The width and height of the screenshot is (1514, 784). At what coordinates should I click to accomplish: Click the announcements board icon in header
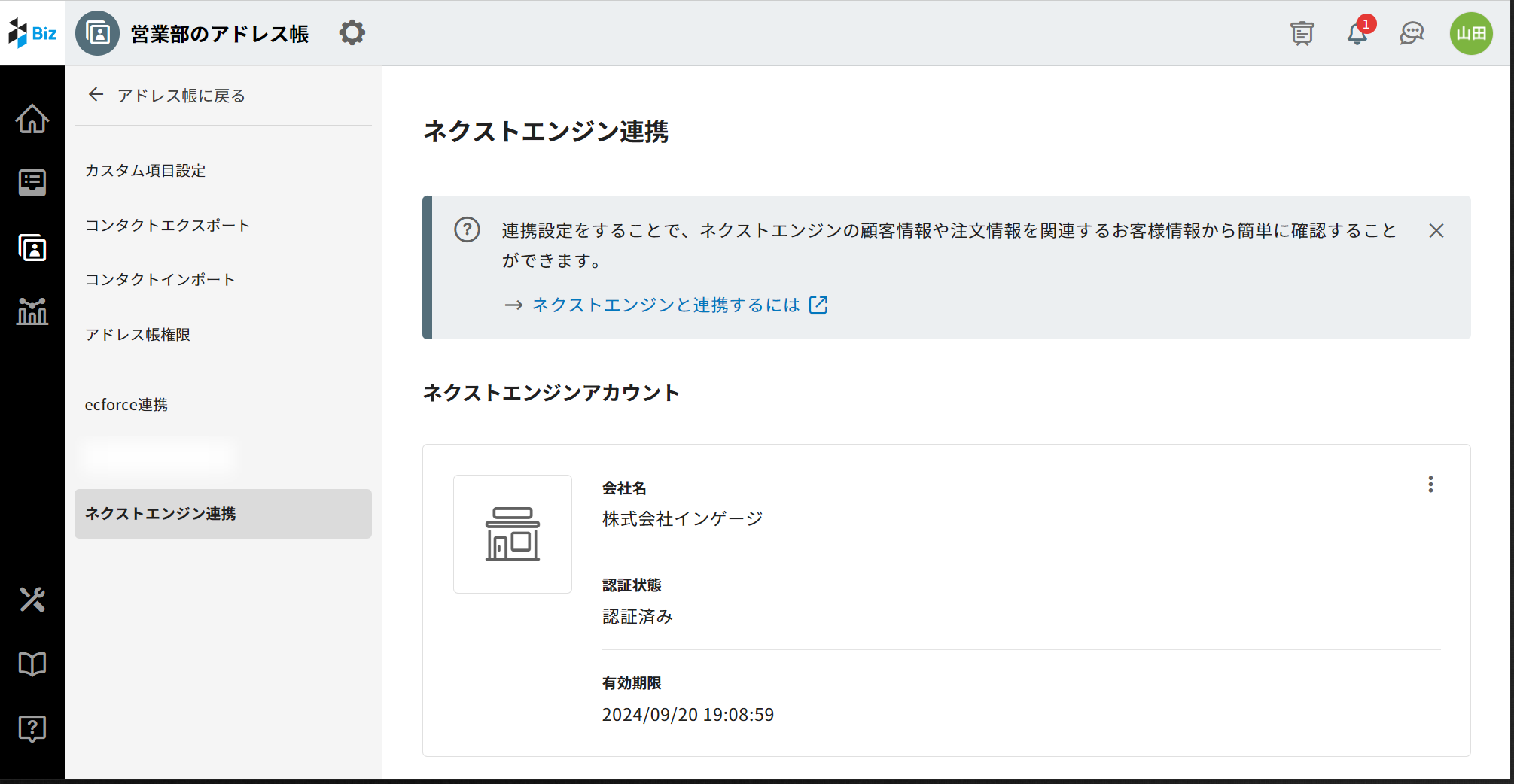point(1302,33)
